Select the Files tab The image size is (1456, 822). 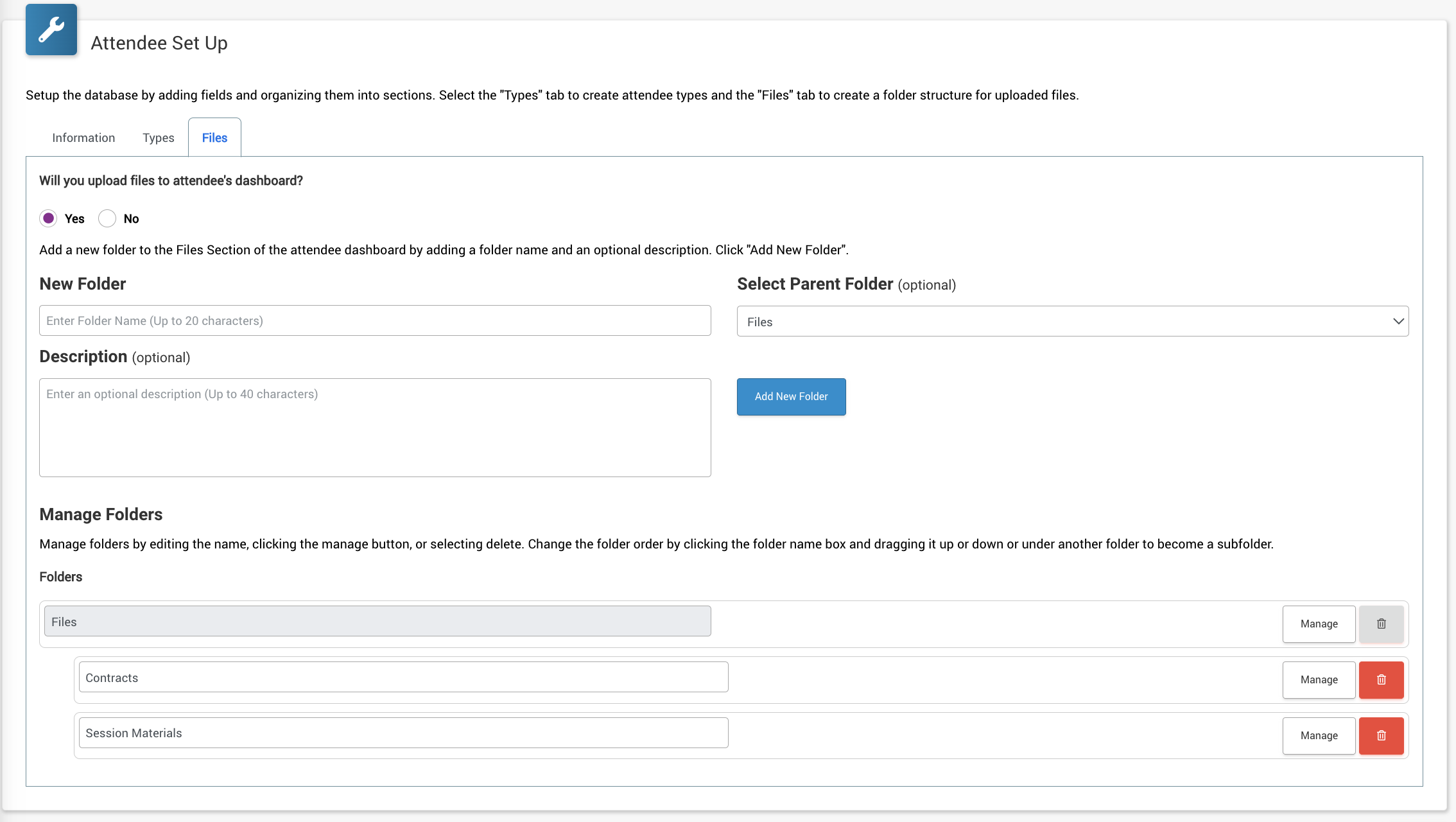click(x=214, y=137)
